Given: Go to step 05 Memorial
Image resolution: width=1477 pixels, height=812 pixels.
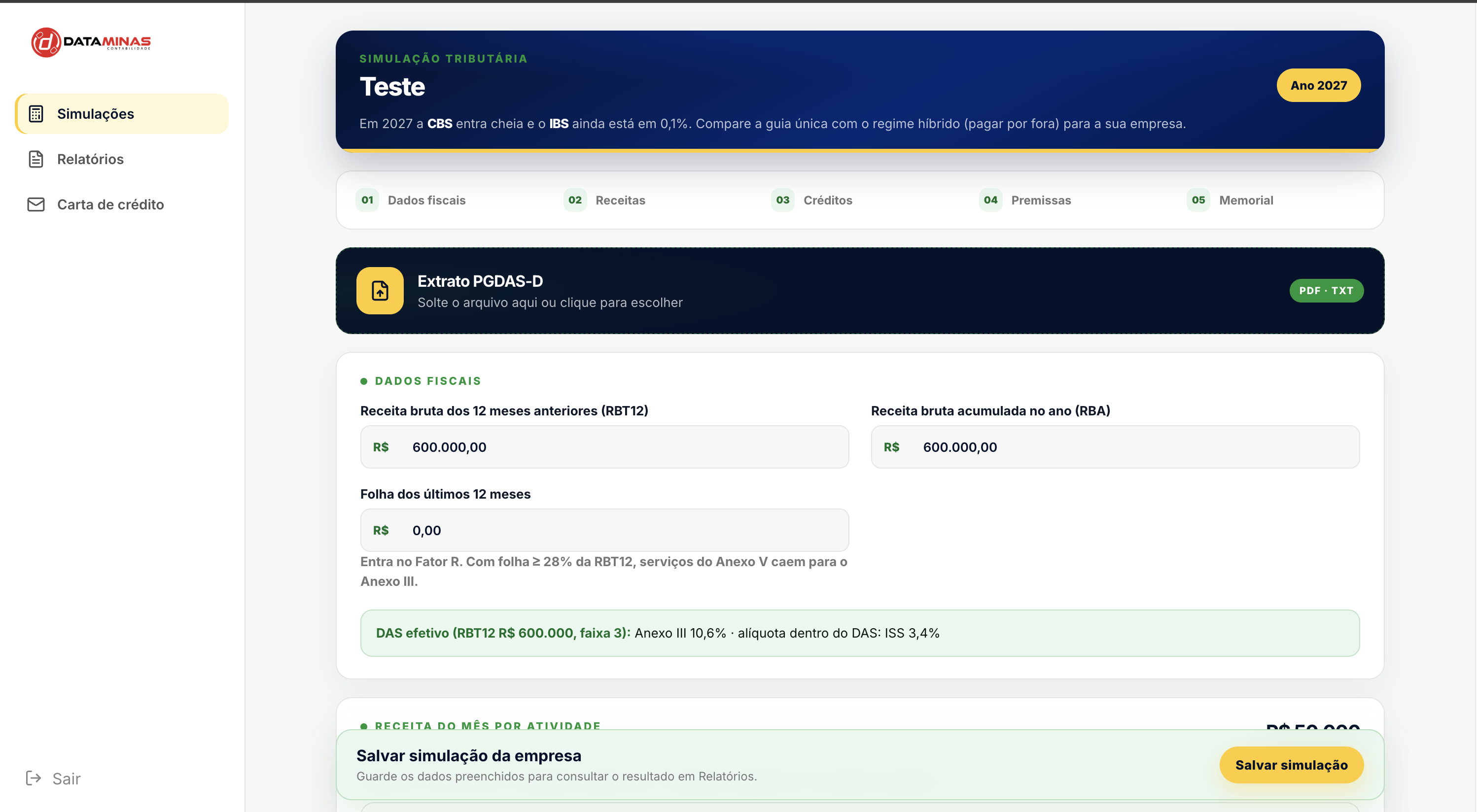Looking at the screenshot, I should click(1230, 200).
